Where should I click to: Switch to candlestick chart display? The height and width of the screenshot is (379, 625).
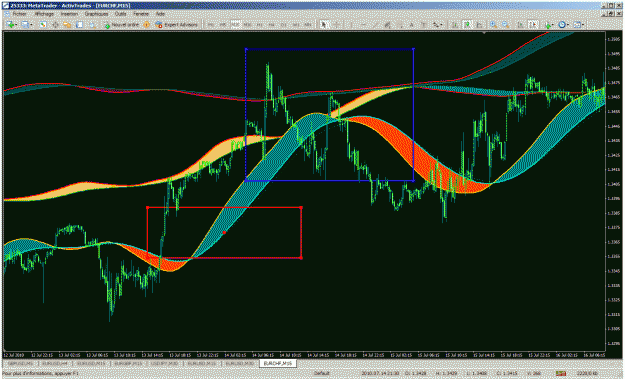467,25
